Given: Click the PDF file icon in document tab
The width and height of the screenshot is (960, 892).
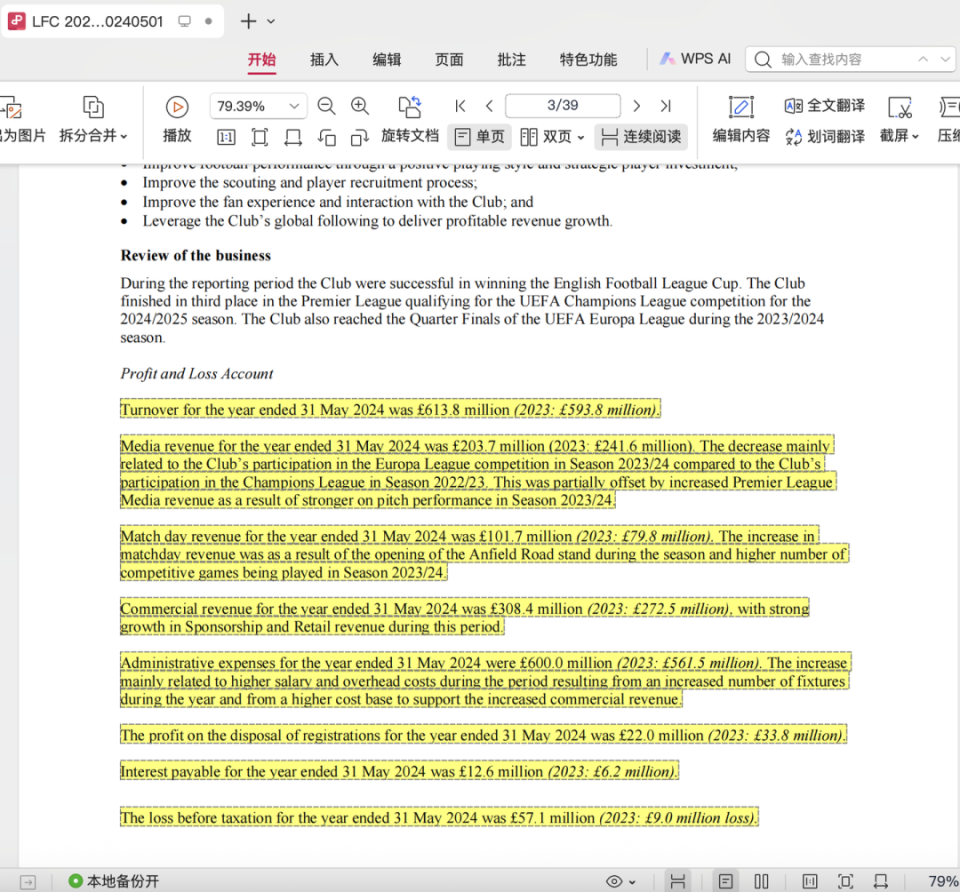Looking at the screenshot, I should pyautogui.click(x=17, y=21).
